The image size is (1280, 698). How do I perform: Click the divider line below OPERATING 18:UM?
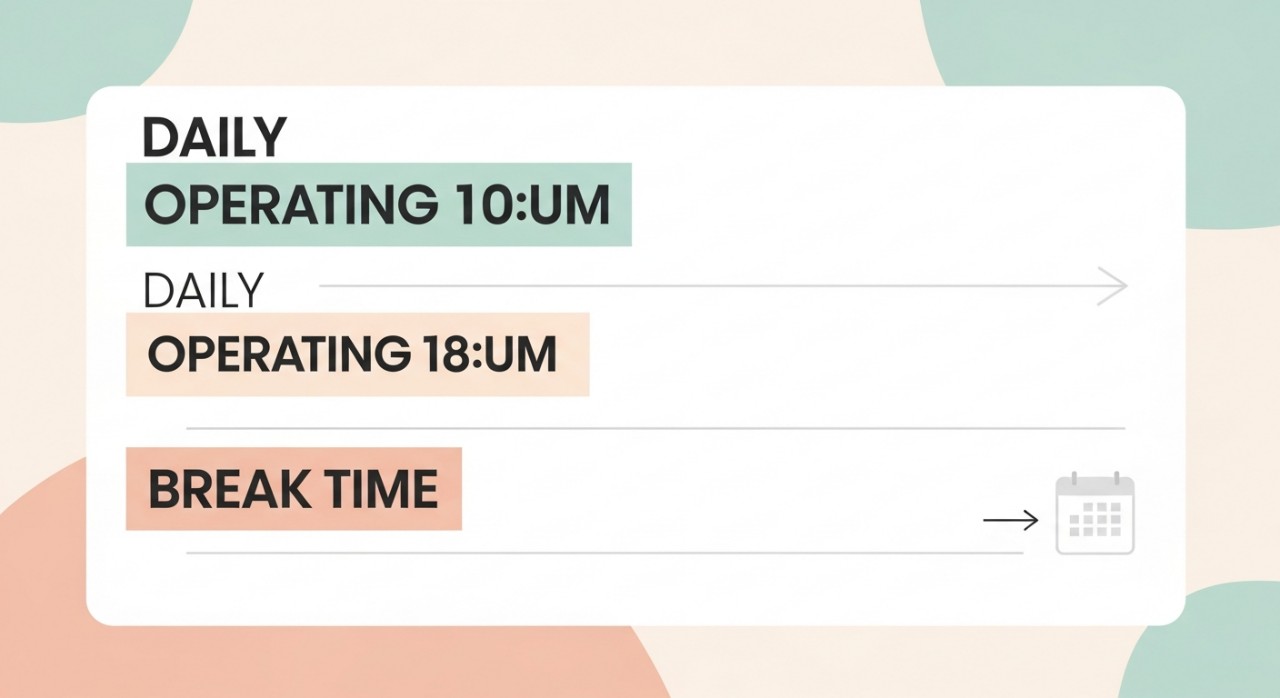[655, 428]
